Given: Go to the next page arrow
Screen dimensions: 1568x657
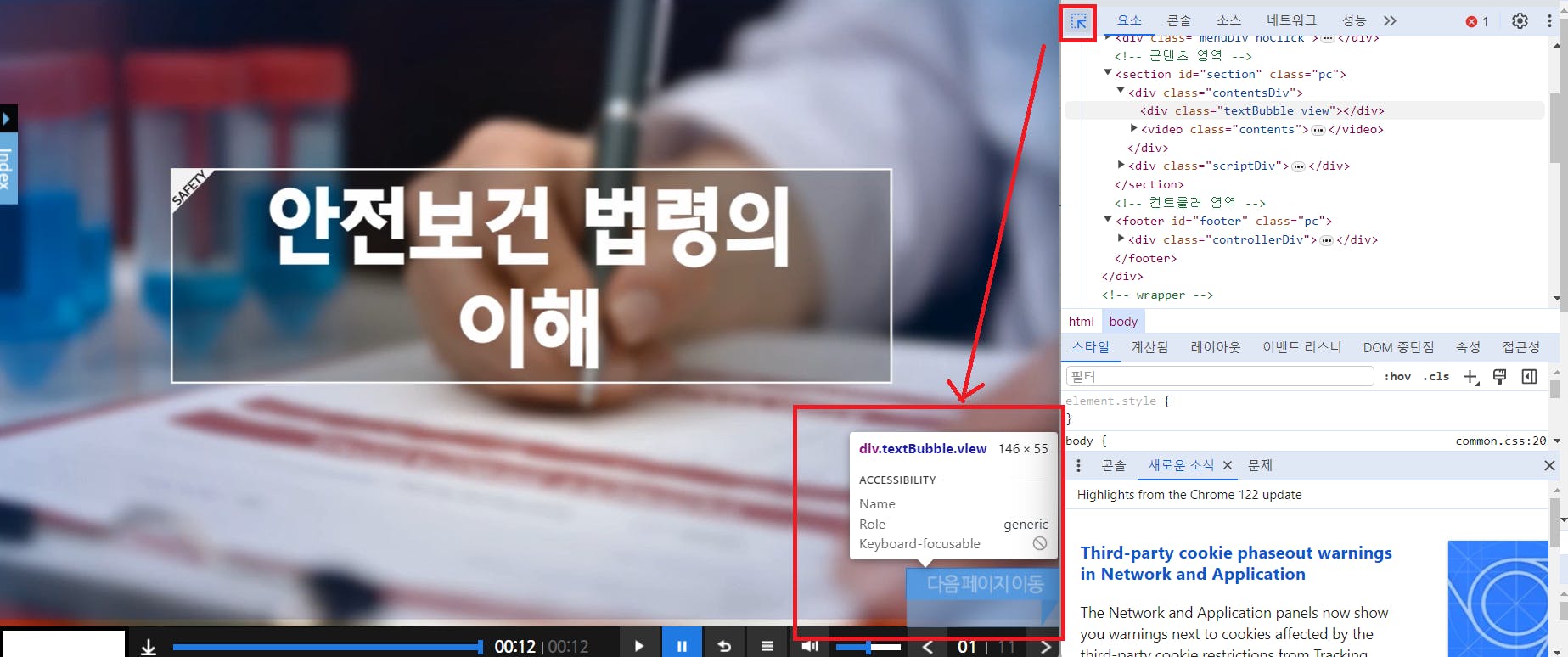Looking at the screenshot, I should pyautogui.click(x=1045, y=647).
